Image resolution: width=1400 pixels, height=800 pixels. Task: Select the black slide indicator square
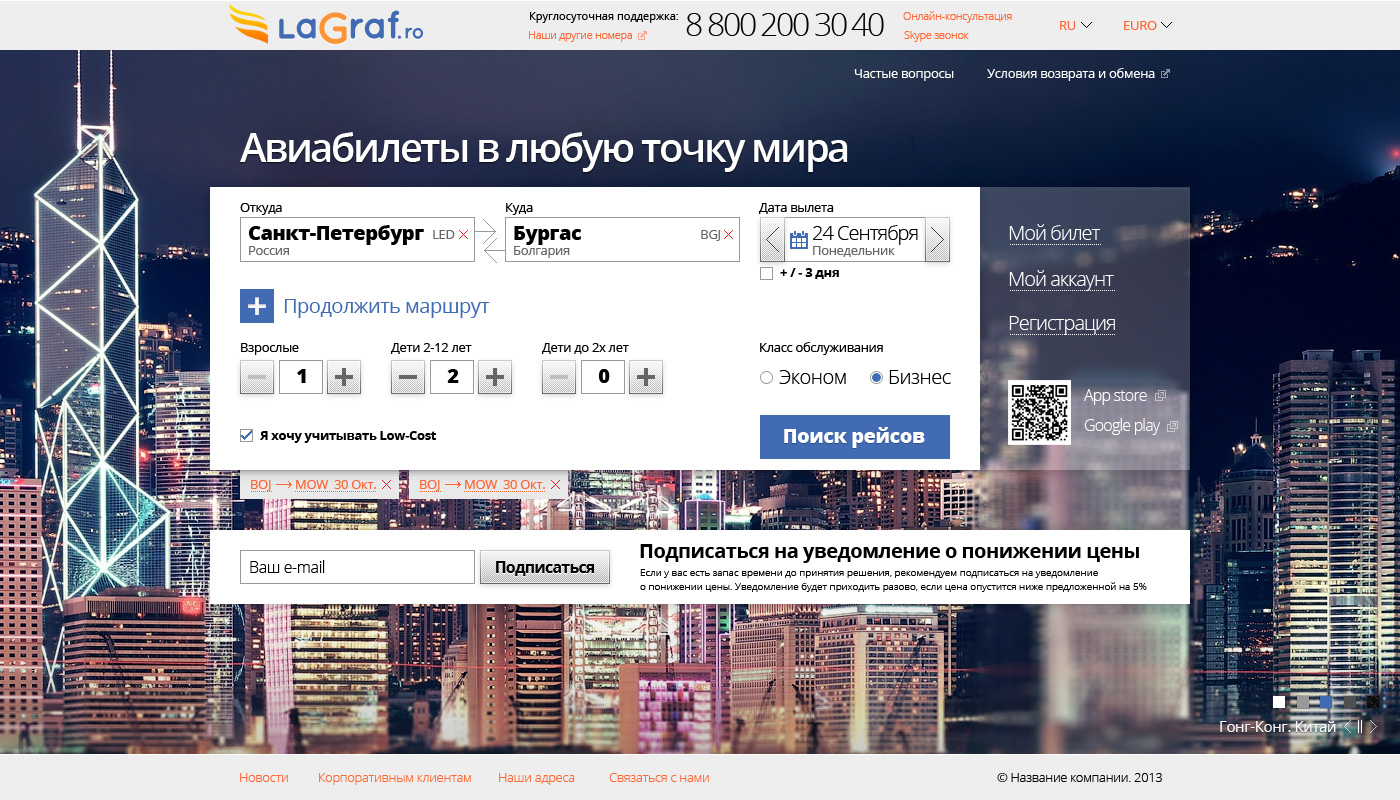pyautogui.click(x=1373, y=702)
